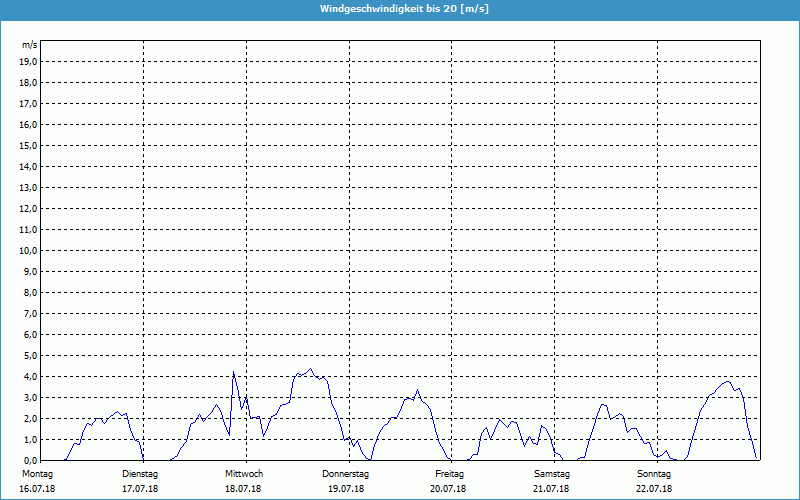Click the date label 16.07.18
This screenshot has width=800, height=500.
pyautogui.click(x=37, y=489)
